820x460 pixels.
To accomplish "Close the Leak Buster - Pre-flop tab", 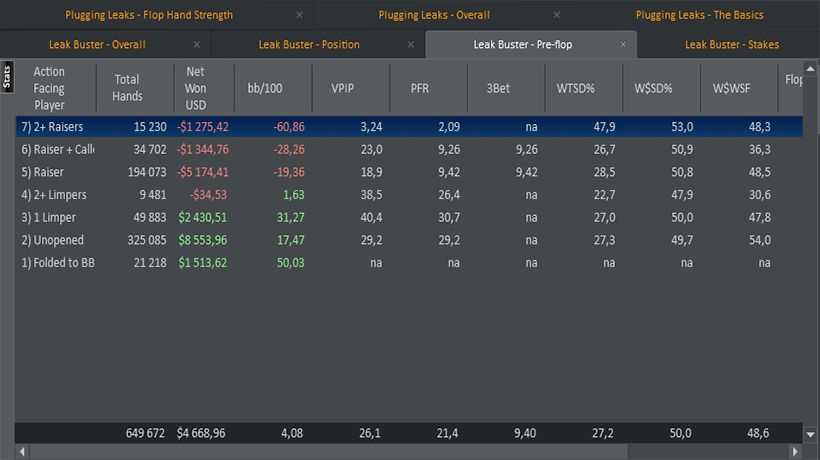I will pyautogui.click(x=623, y=44).
